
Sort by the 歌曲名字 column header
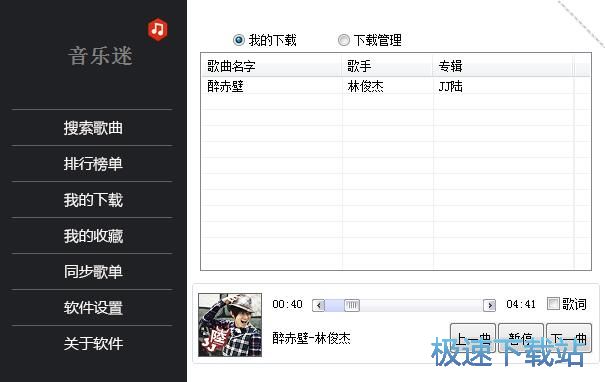click(x=271, y=66)
